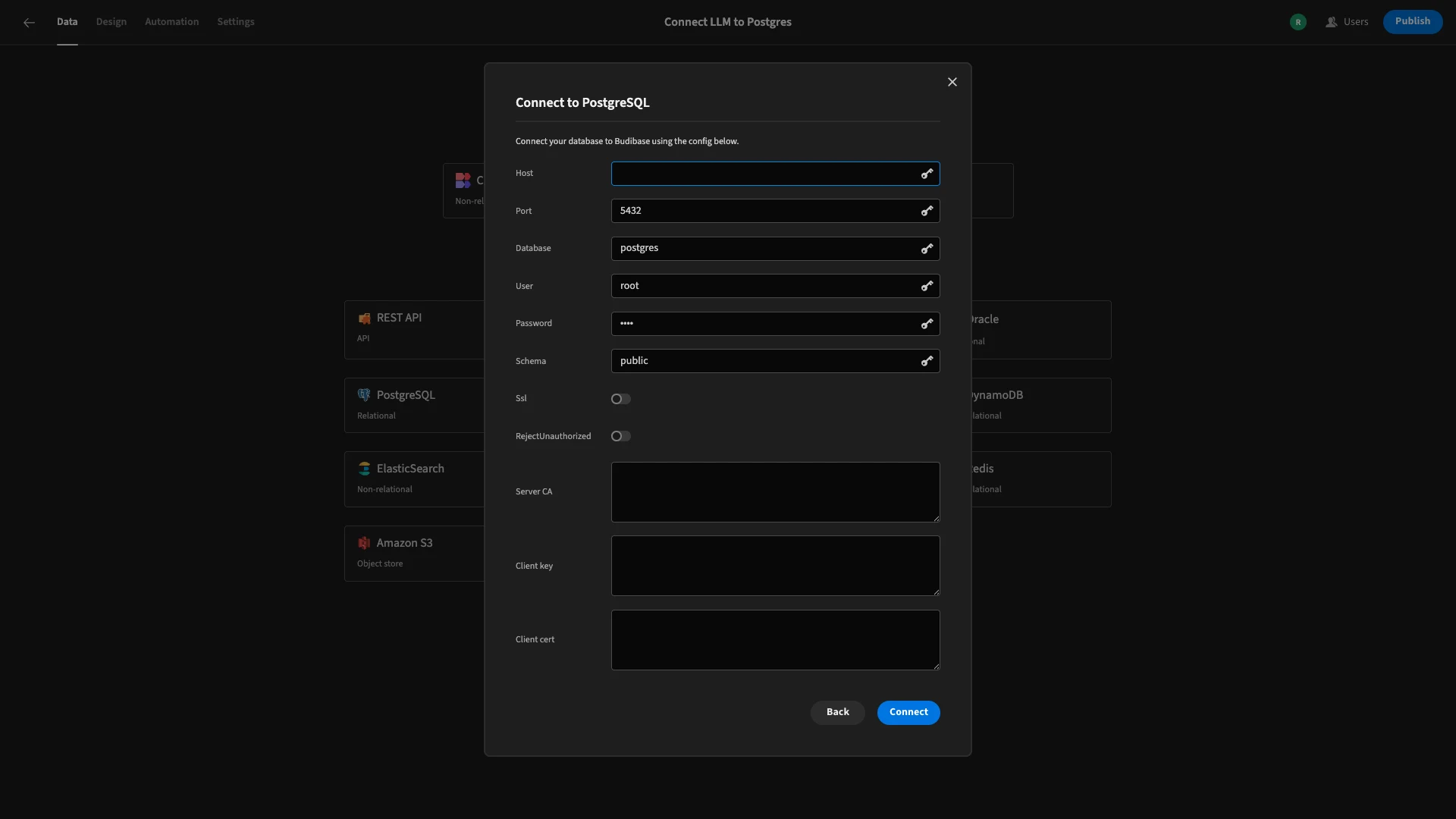Image resolution: width=1456 pixels, height=819 pixels.
Task: Click the key icon in Port field
Action: [927, 211]
